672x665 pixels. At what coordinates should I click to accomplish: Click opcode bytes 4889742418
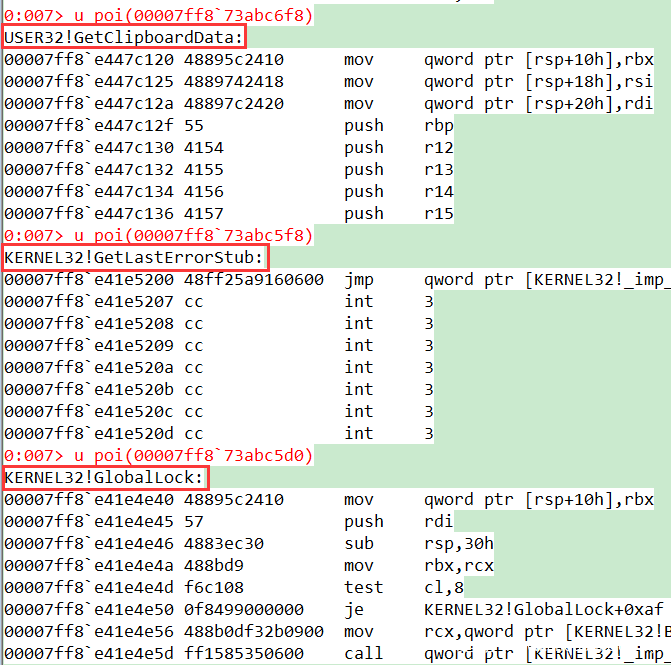click(234, 81)
